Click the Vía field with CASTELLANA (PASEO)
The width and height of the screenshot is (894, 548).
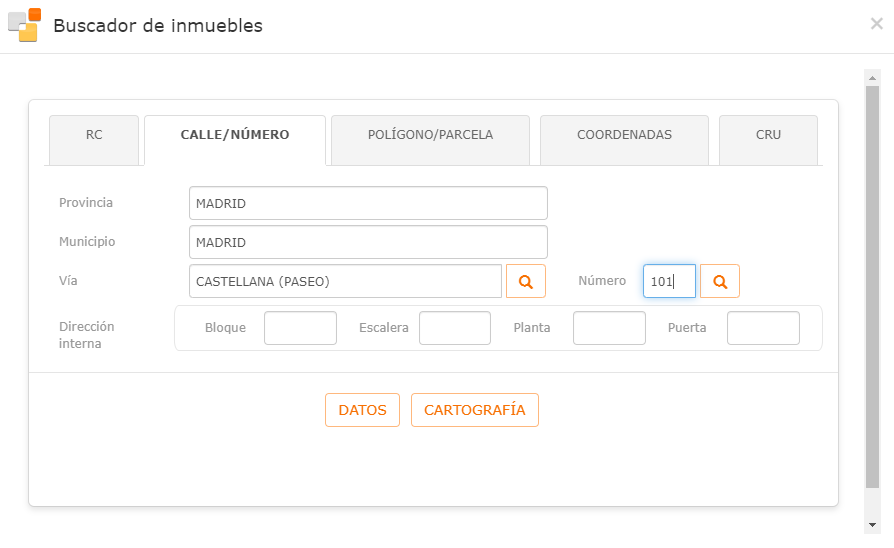(346, 281)
